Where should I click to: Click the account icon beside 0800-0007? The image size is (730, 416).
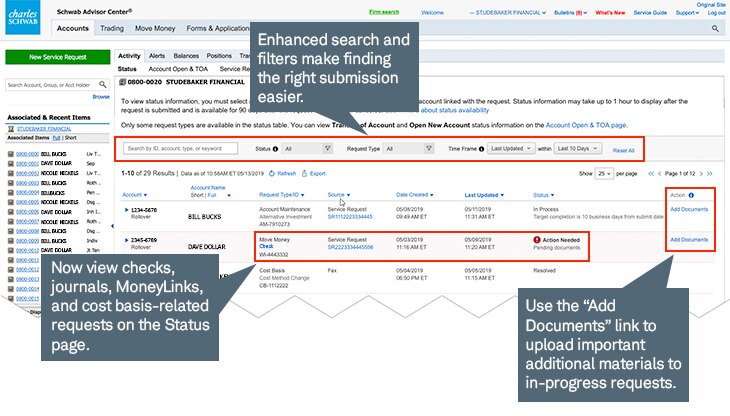[x=11, y=221]
